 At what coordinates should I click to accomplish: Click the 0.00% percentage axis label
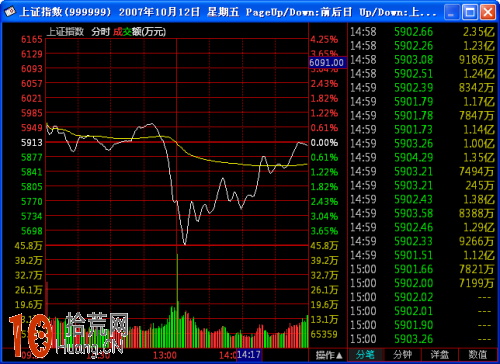coord(324,143)
